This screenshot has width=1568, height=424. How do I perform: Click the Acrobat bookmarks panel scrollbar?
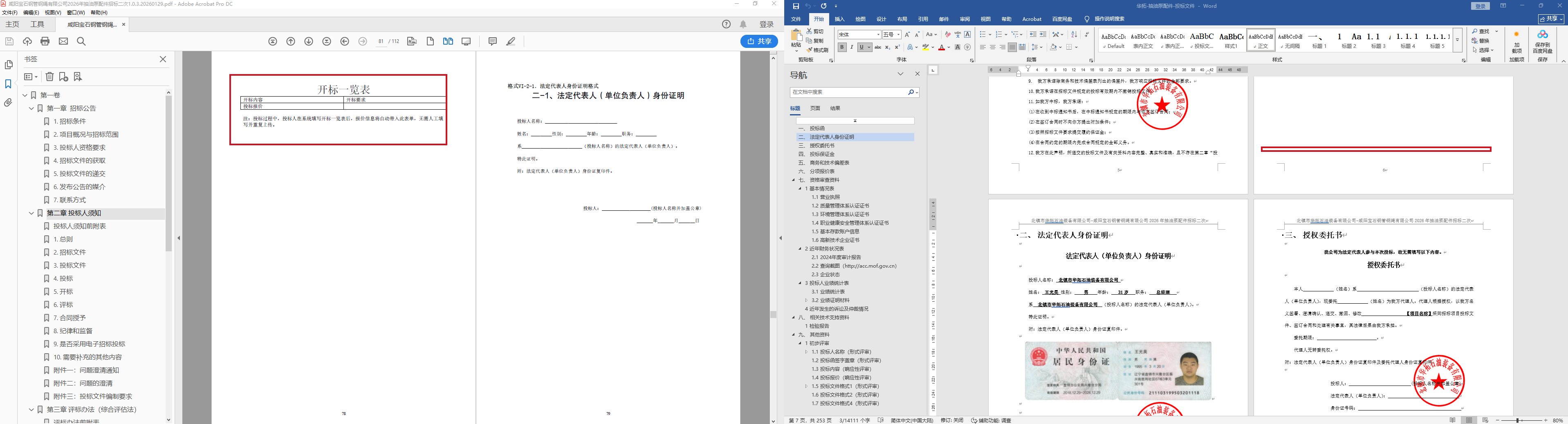168,174
